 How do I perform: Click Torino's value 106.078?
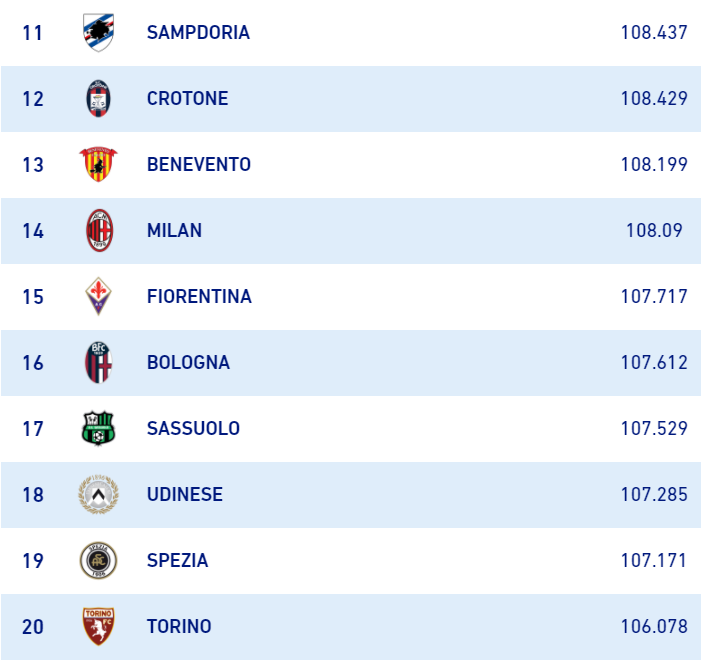tap(654, 627)
